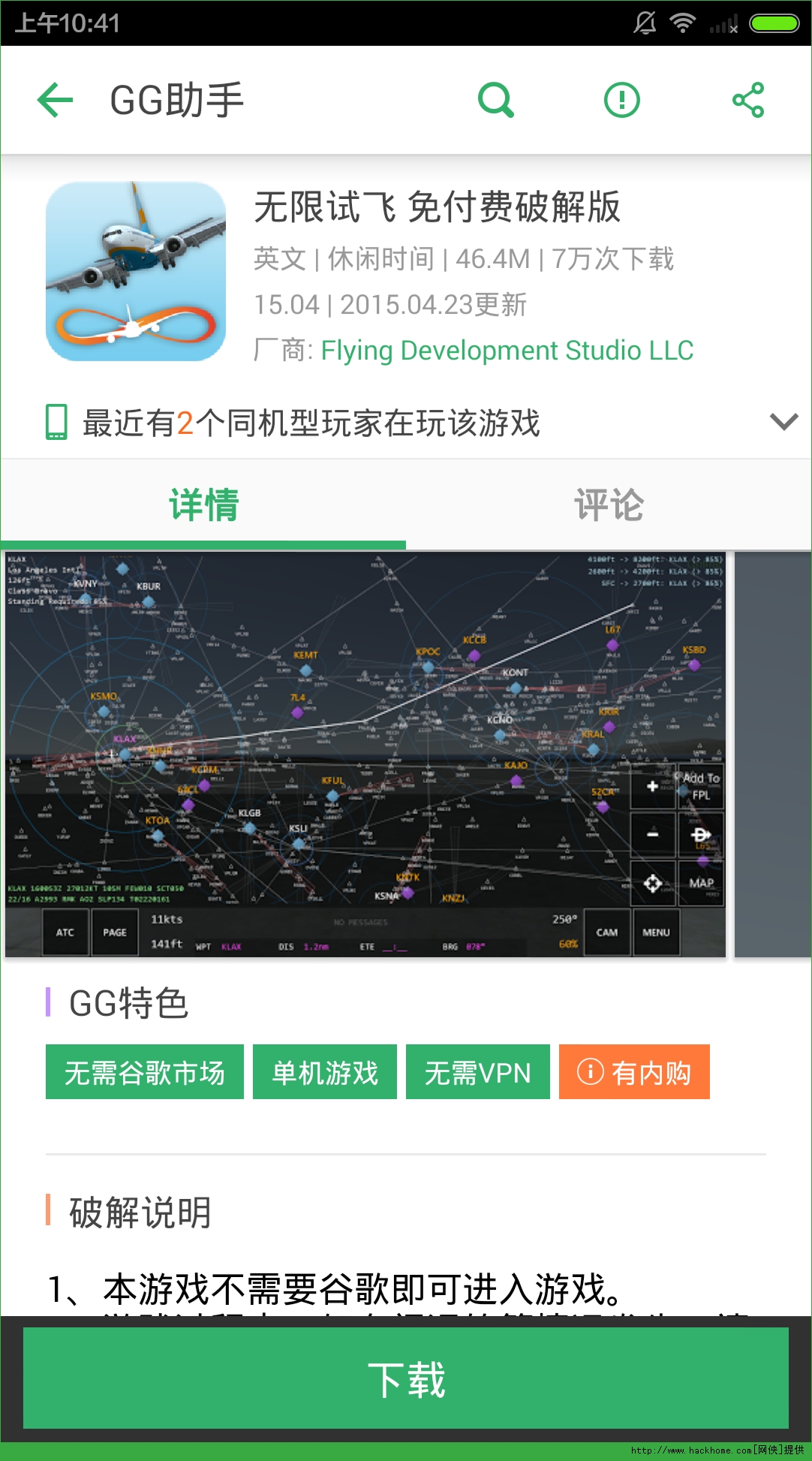The image size is (812, 1461).
Task: Tap the 破解说明 heading
Action: tap(140, 1212)
